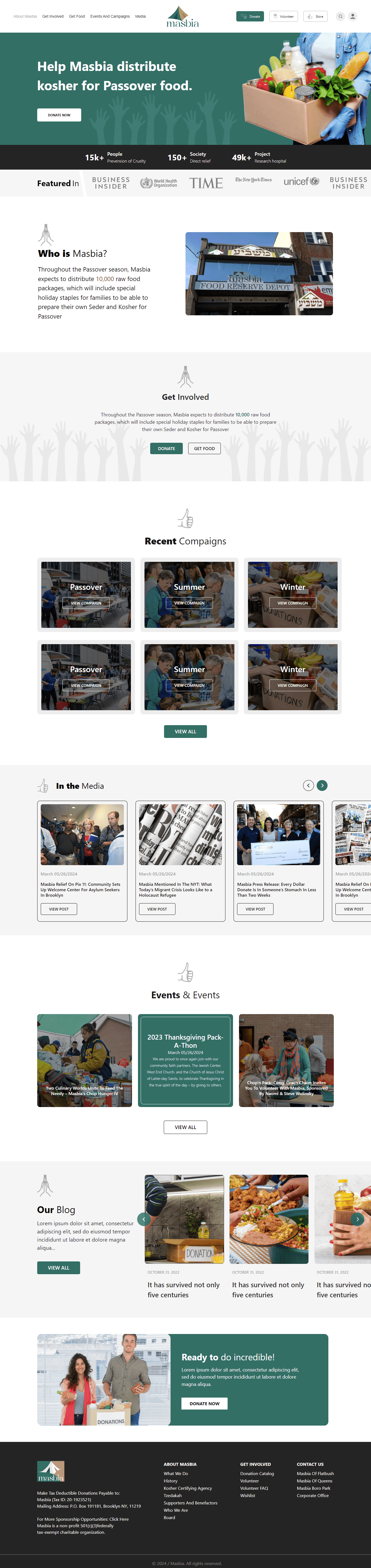Click Kosher Certifying Agency footer link
This screenshot has height=1568, width=371.
188,1488
